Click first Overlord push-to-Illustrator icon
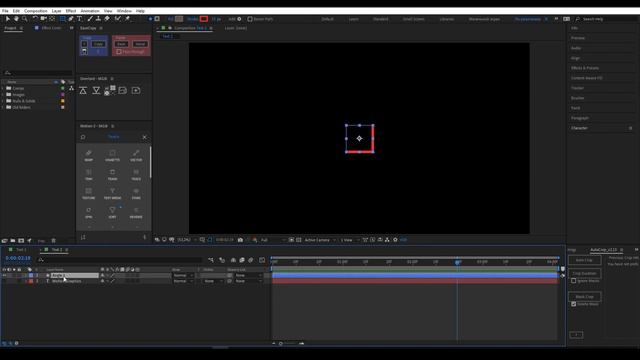The height and width of the screenshot is (360, 640). point(83,91)
